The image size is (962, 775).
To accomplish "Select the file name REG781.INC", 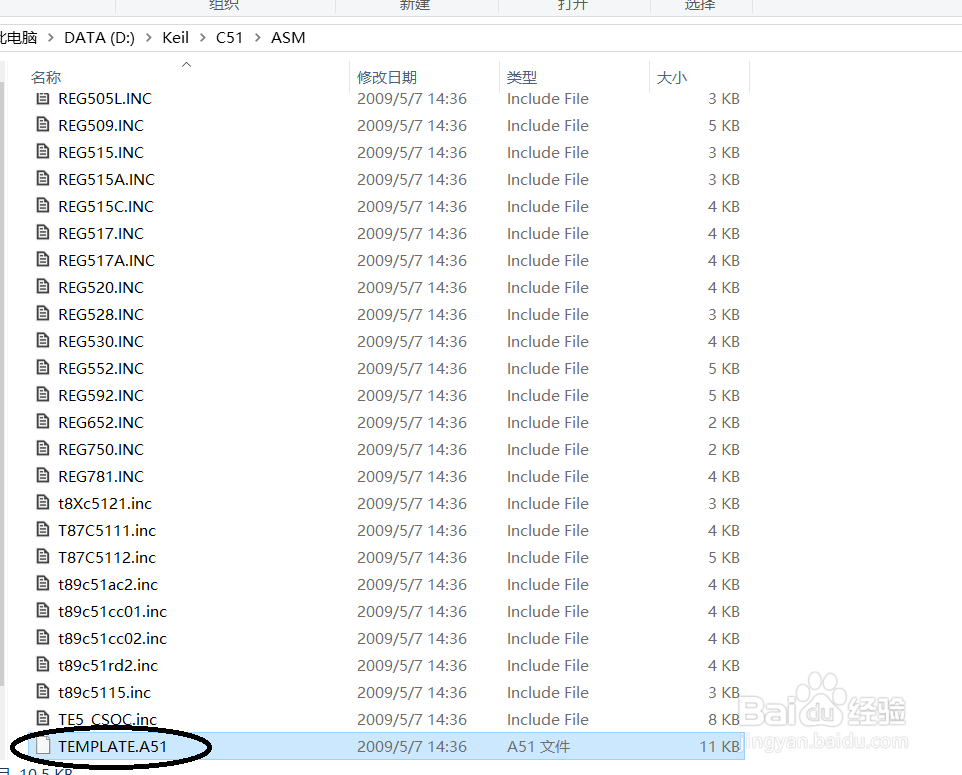I will 101,476.
